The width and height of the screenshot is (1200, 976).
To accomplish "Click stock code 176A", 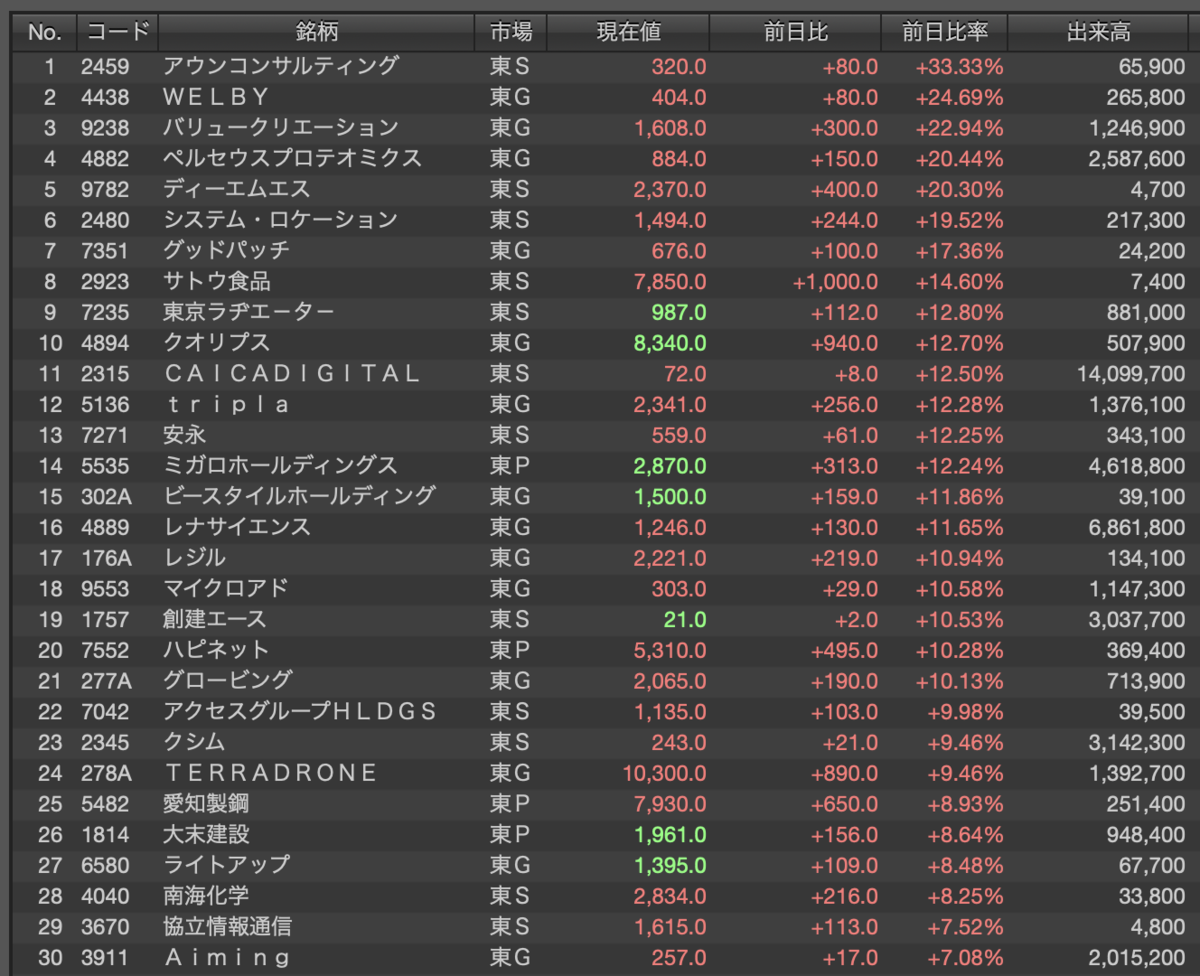I will point(106,557).
